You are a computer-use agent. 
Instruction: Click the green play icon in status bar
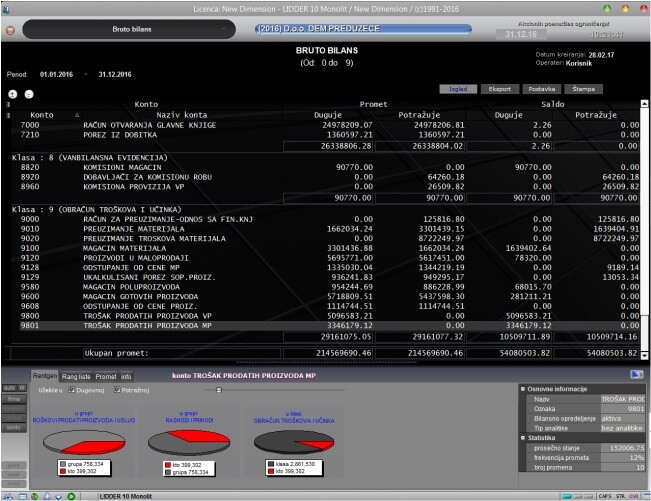(x=71, y=496)
